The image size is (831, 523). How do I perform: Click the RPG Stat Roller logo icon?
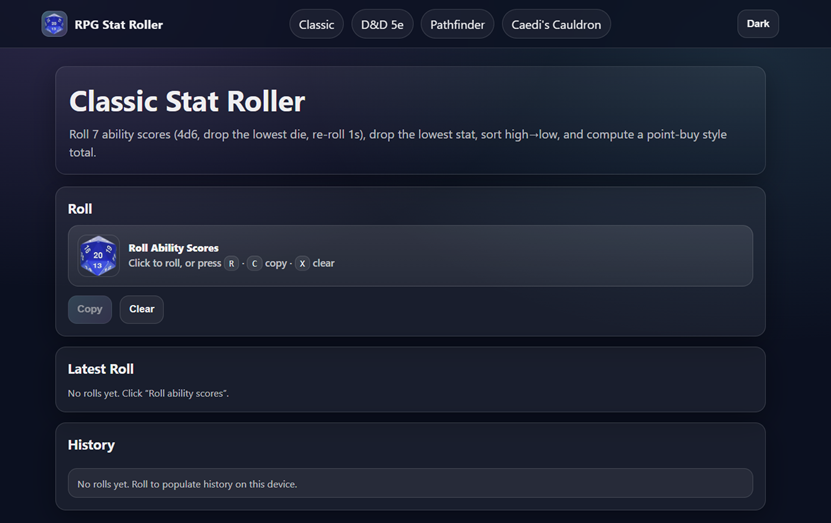[x=54, y=24]
